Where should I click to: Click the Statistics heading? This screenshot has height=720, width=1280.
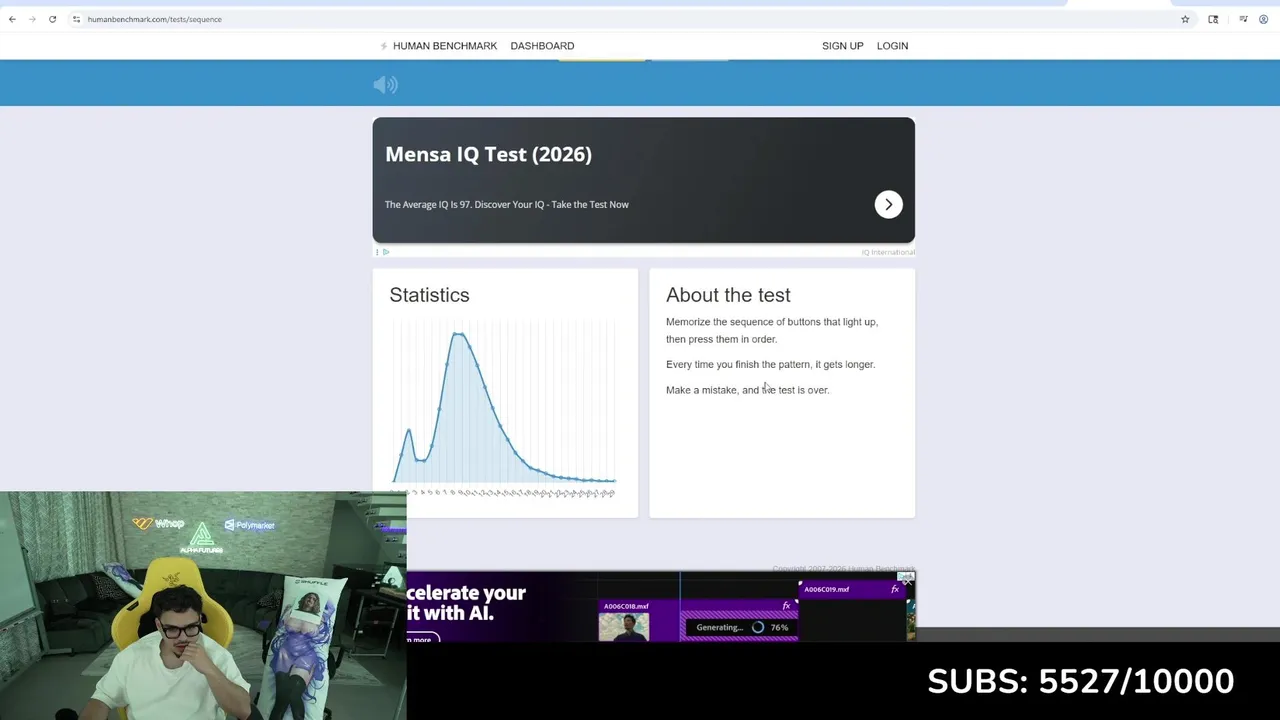click(429, 295)
